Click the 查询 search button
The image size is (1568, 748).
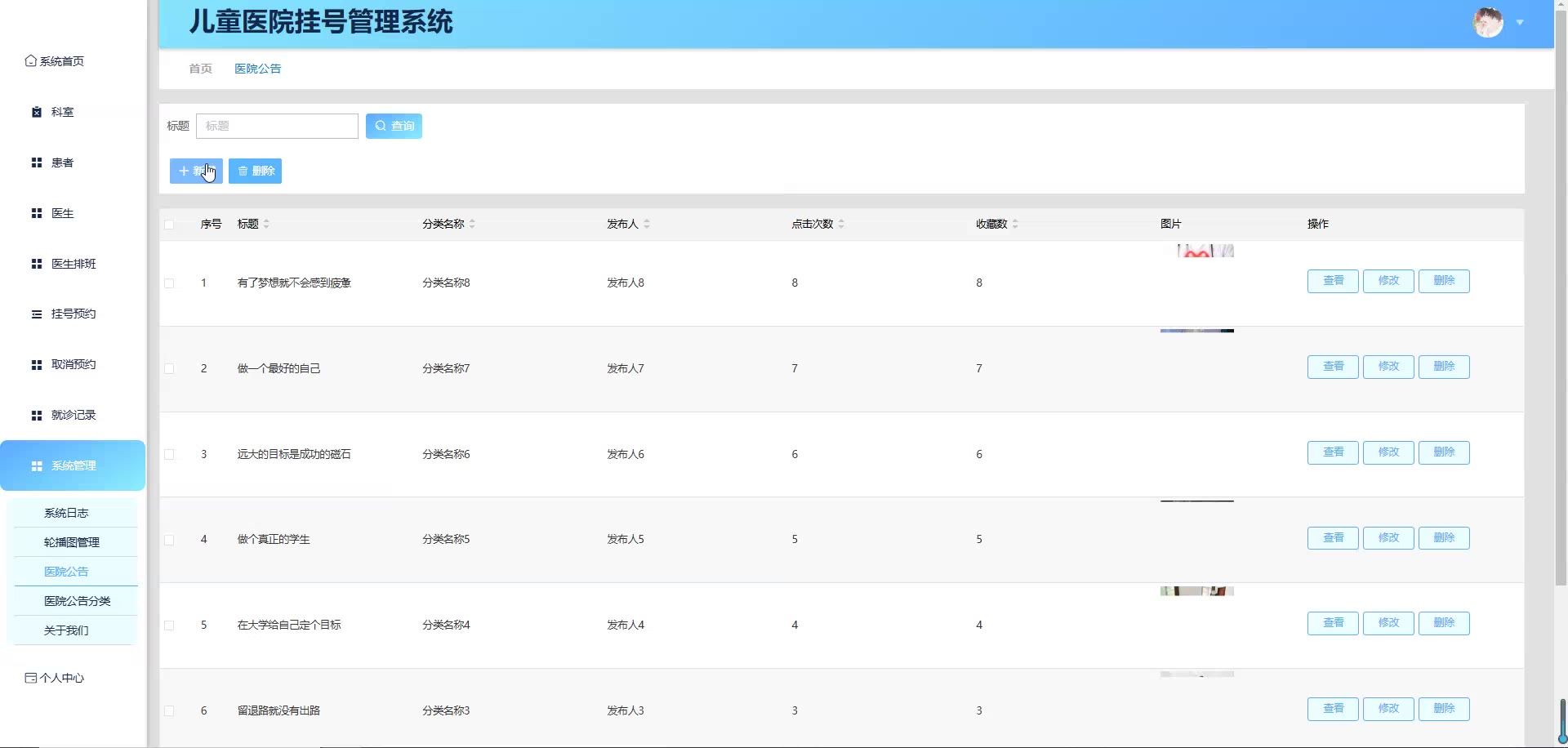pos(394,126)
